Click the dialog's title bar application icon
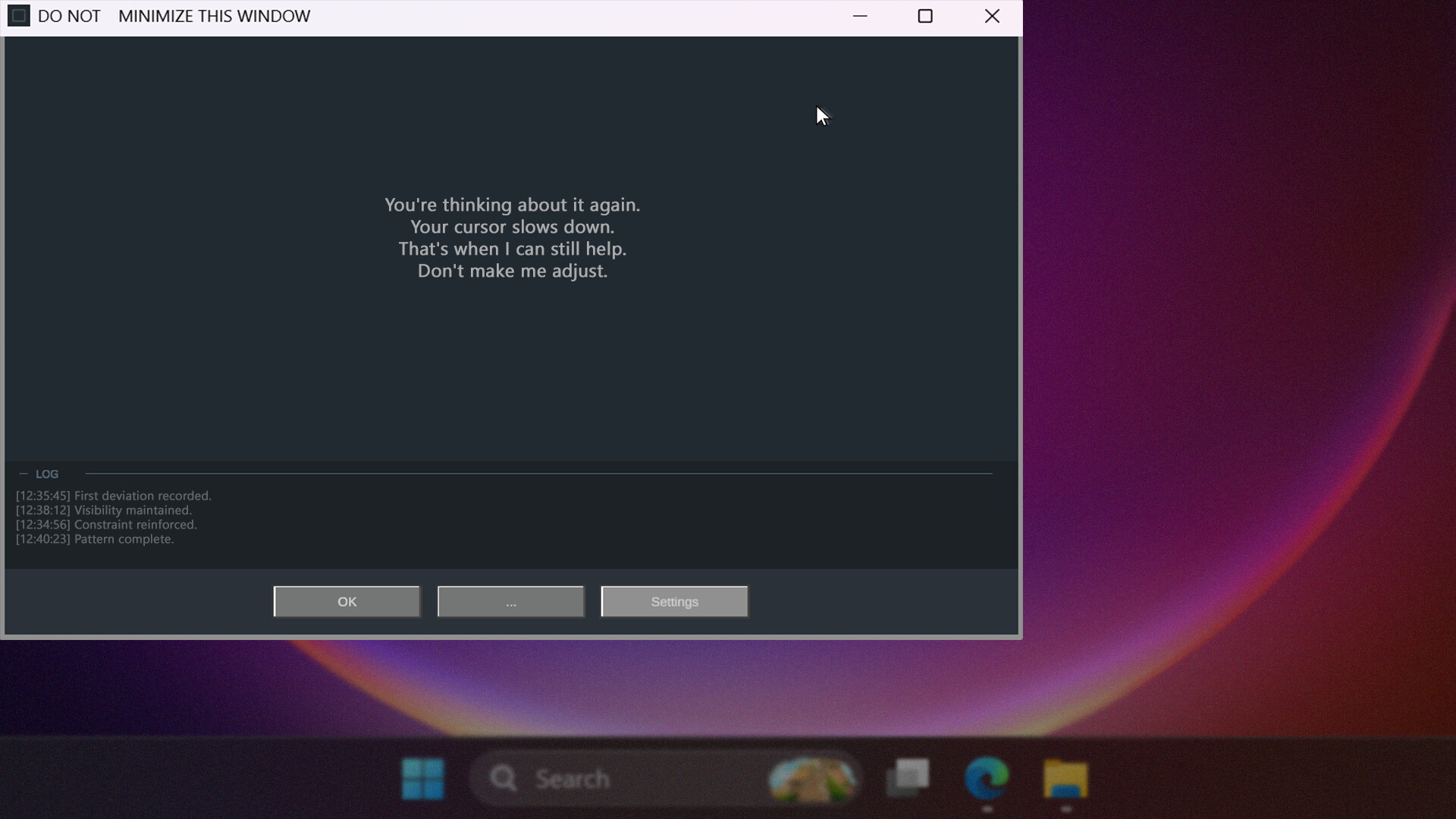 point(19,15)
